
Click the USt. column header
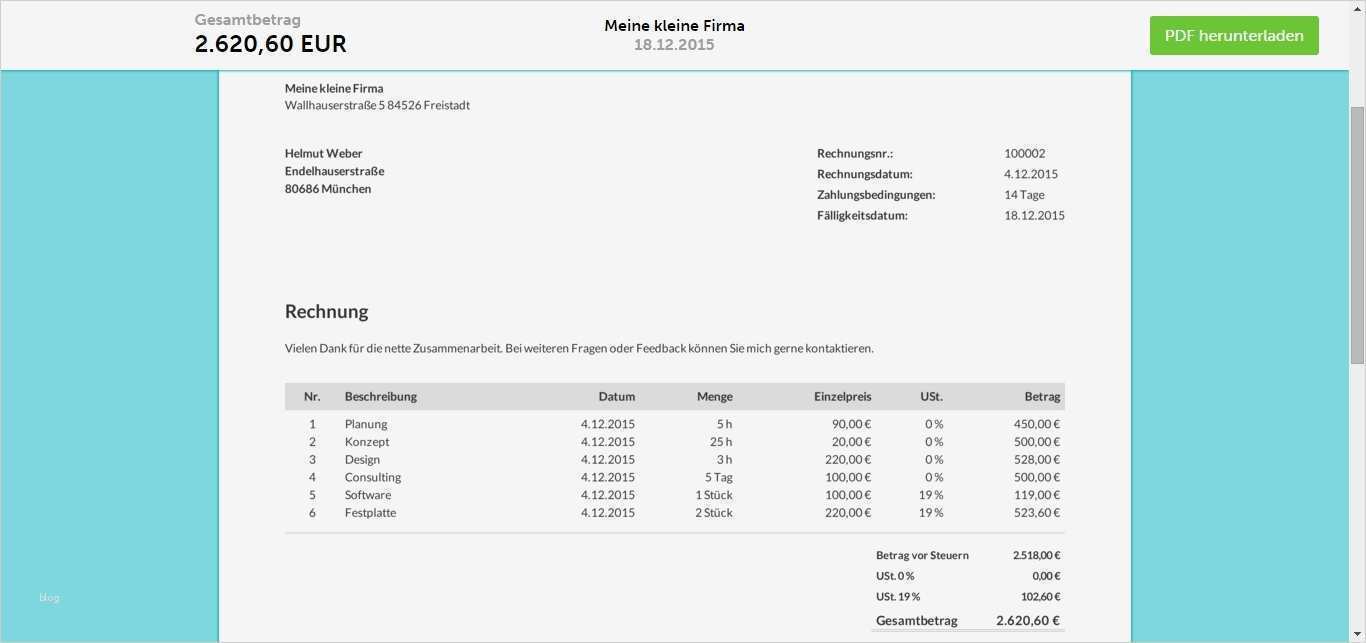click(x=931, y=397)
